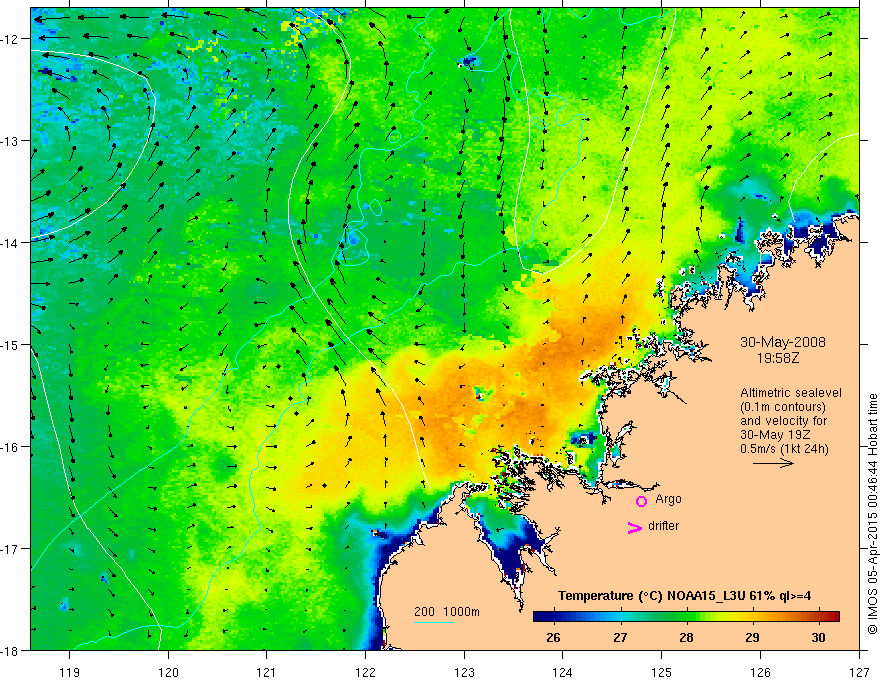
Task: Click the '19:58Z' time text
Action: (778, 358)
